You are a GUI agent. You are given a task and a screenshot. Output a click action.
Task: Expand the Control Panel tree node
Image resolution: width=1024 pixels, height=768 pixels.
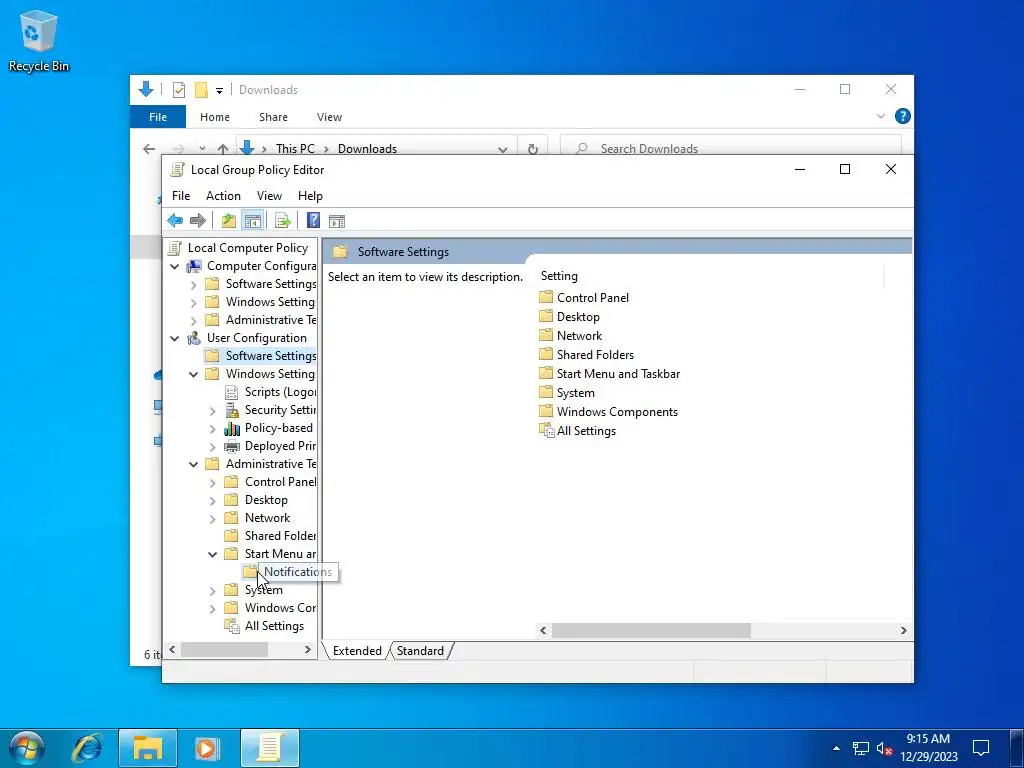click(212, 483)
